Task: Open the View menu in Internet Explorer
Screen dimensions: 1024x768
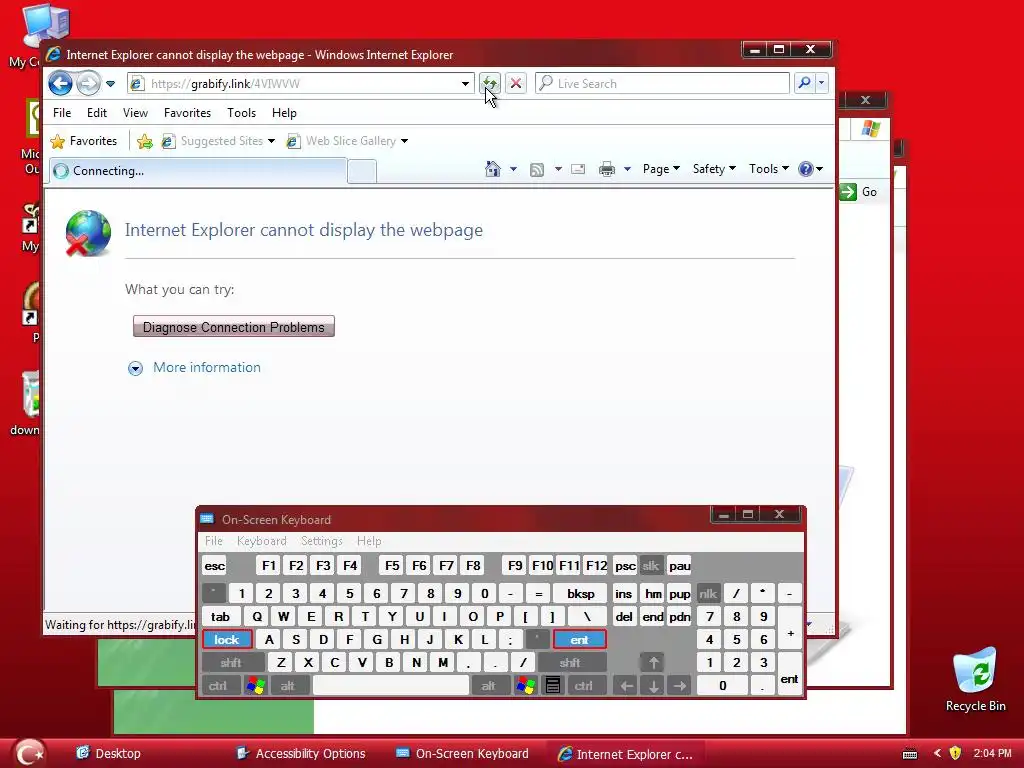Action: [x=135, y=113]
